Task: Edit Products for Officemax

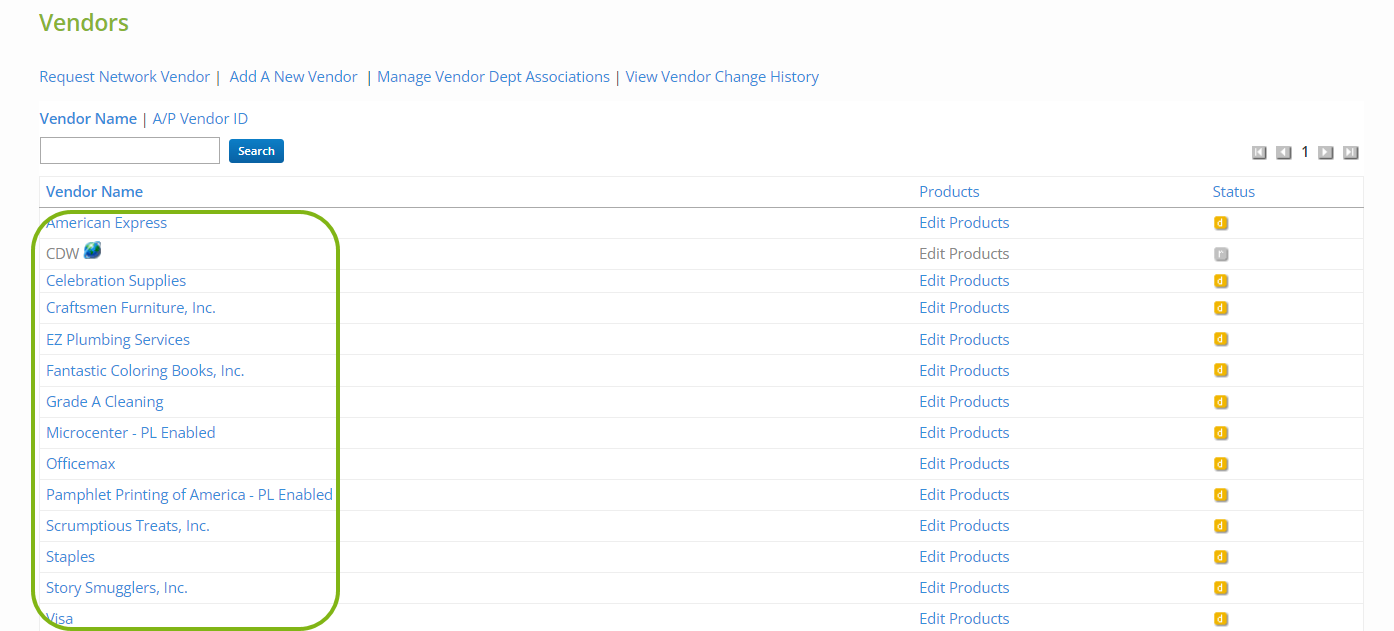Action: tap(964, 464)
